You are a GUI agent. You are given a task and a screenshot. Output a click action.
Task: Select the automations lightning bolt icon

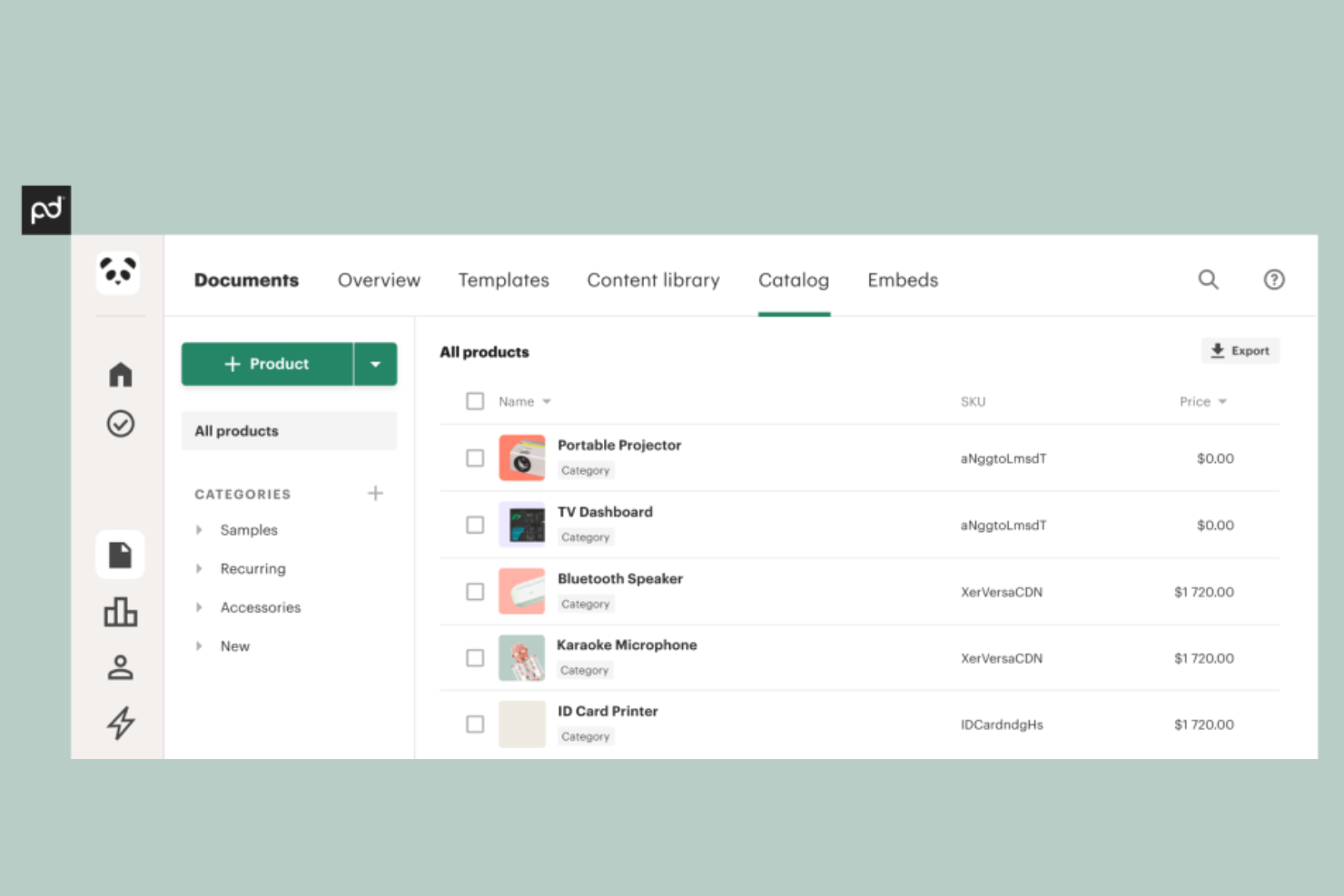coord(120,724)
